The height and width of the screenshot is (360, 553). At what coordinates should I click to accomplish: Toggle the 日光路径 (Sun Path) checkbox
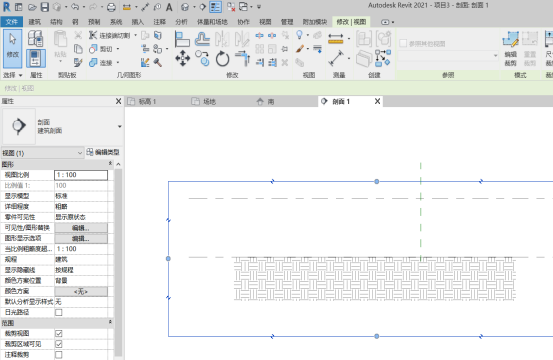(59, 312)
